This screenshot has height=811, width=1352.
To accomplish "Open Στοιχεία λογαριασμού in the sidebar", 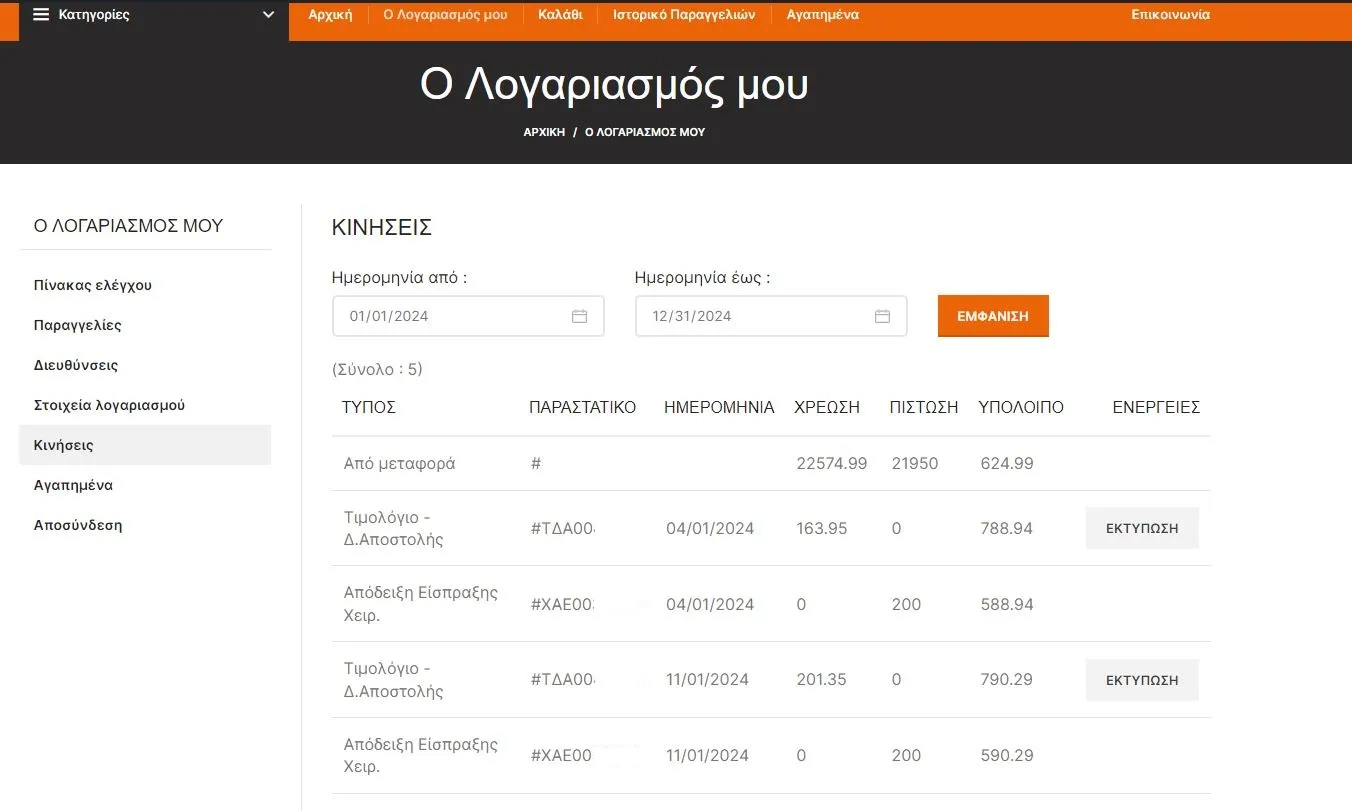I will [x=109, y=405].
